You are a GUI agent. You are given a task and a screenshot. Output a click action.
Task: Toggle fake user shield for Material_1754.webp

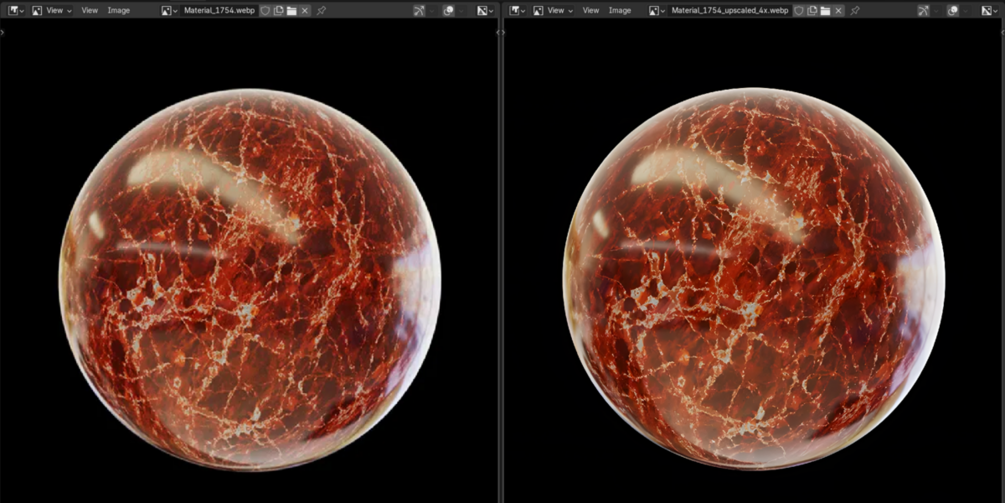click(265, 10)
